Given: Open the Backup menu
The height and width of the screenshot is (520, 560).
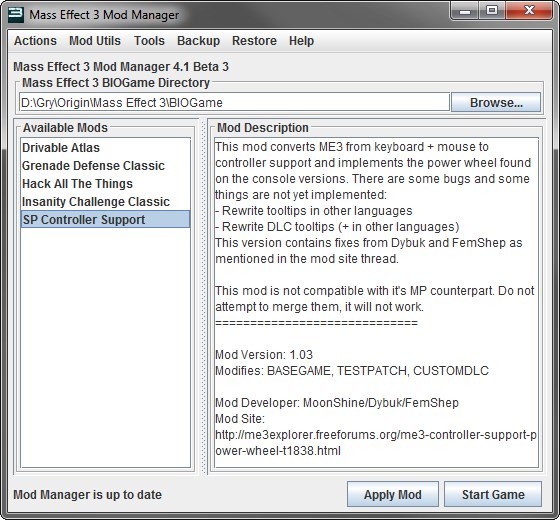Looking at the screenshot, I should point(198,41).
